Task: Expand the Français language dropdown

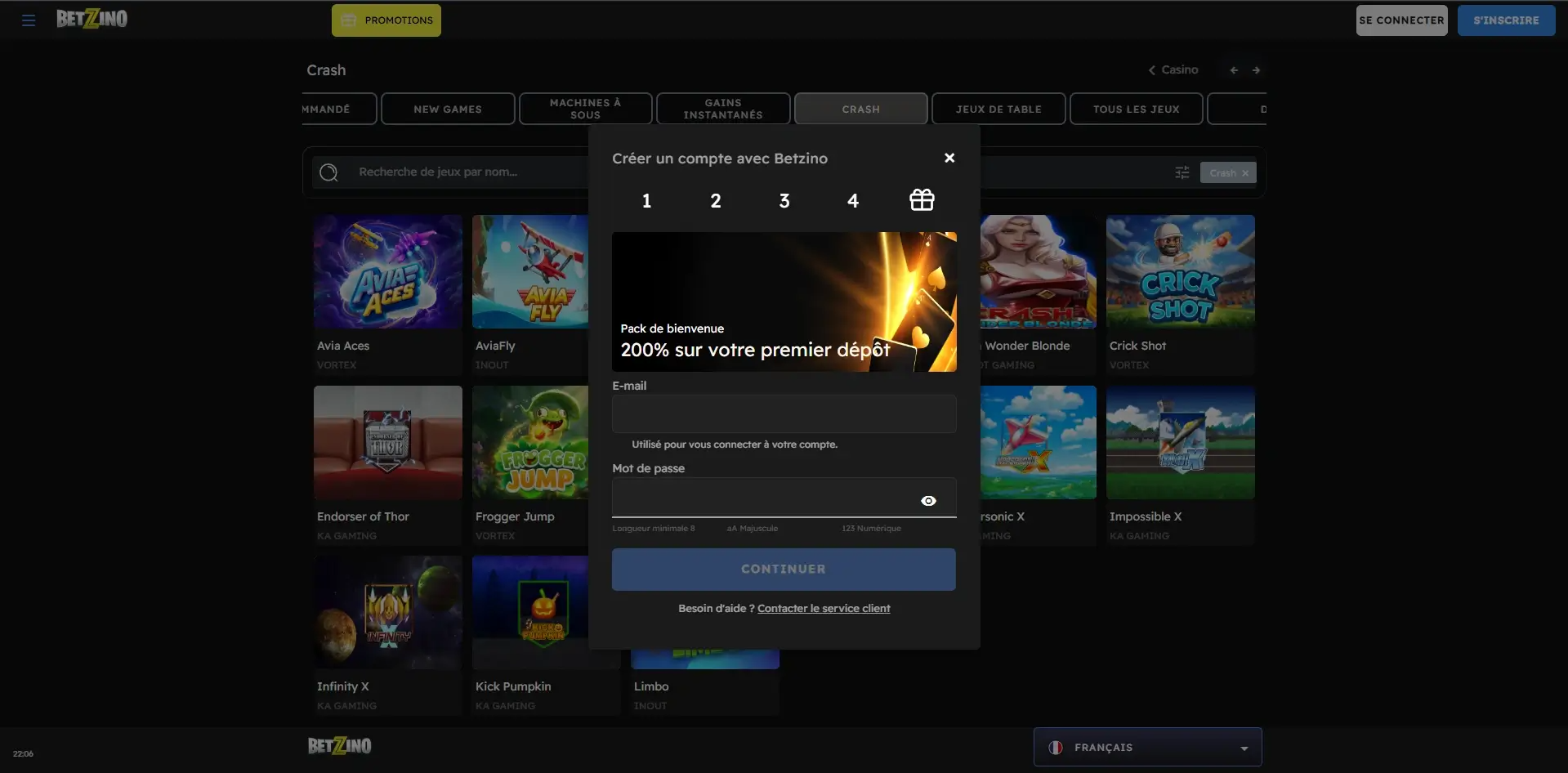Action: (x=1147, y=747)
